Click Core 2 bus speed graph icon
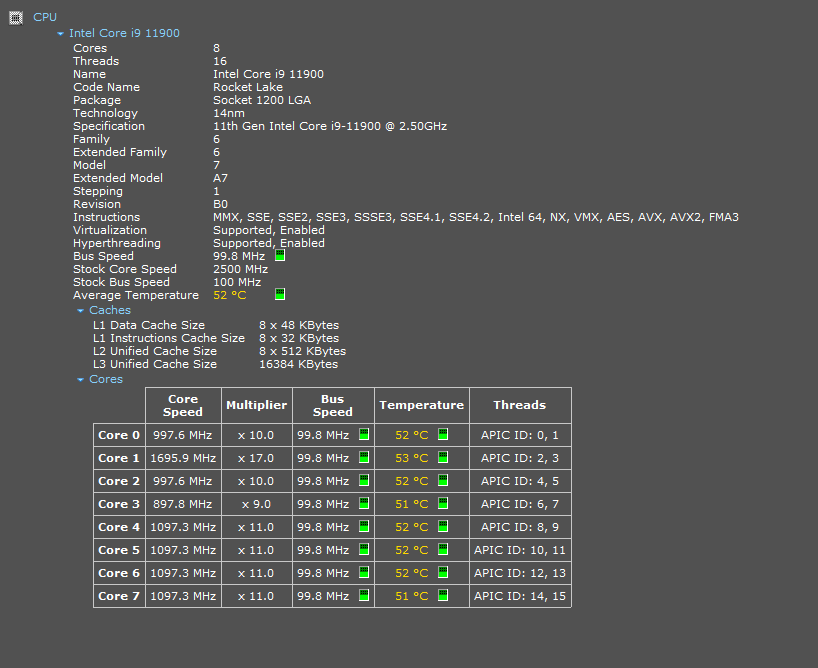Screen dimensions: 818x668 (364, 480)
